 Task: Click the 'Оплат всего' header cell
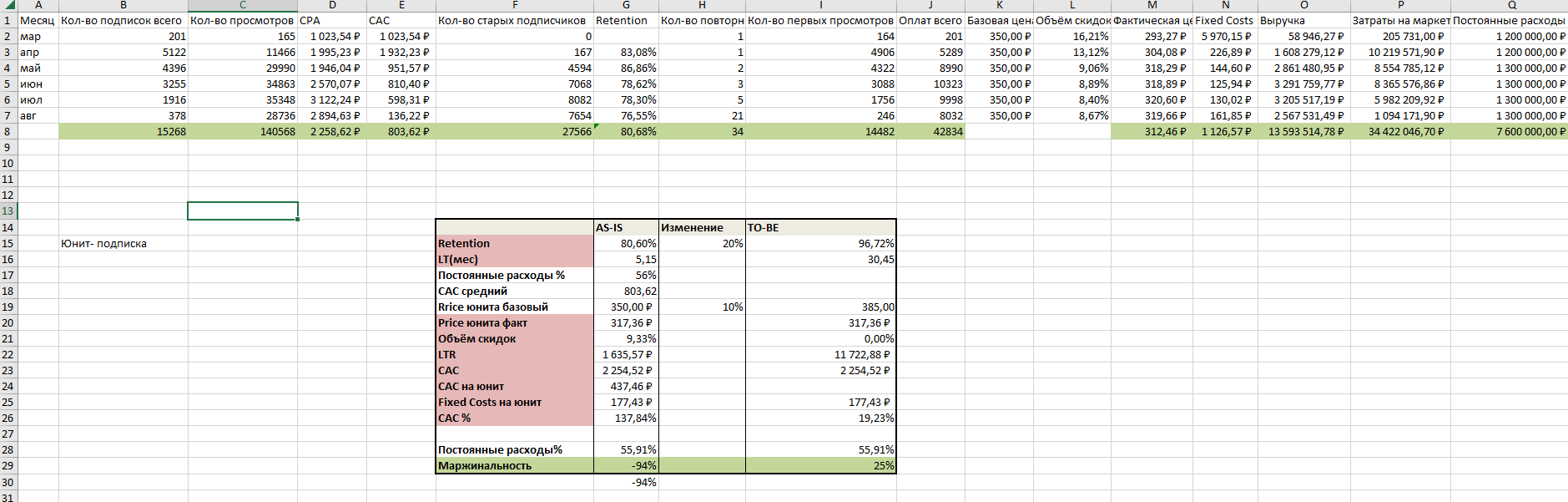pos(930,20)
